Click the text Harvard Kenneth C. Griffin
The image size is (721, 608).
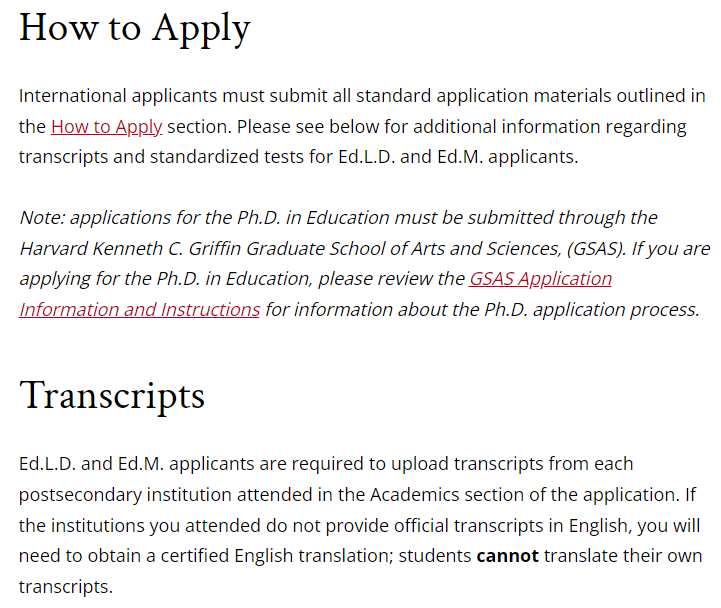point(130,248)
